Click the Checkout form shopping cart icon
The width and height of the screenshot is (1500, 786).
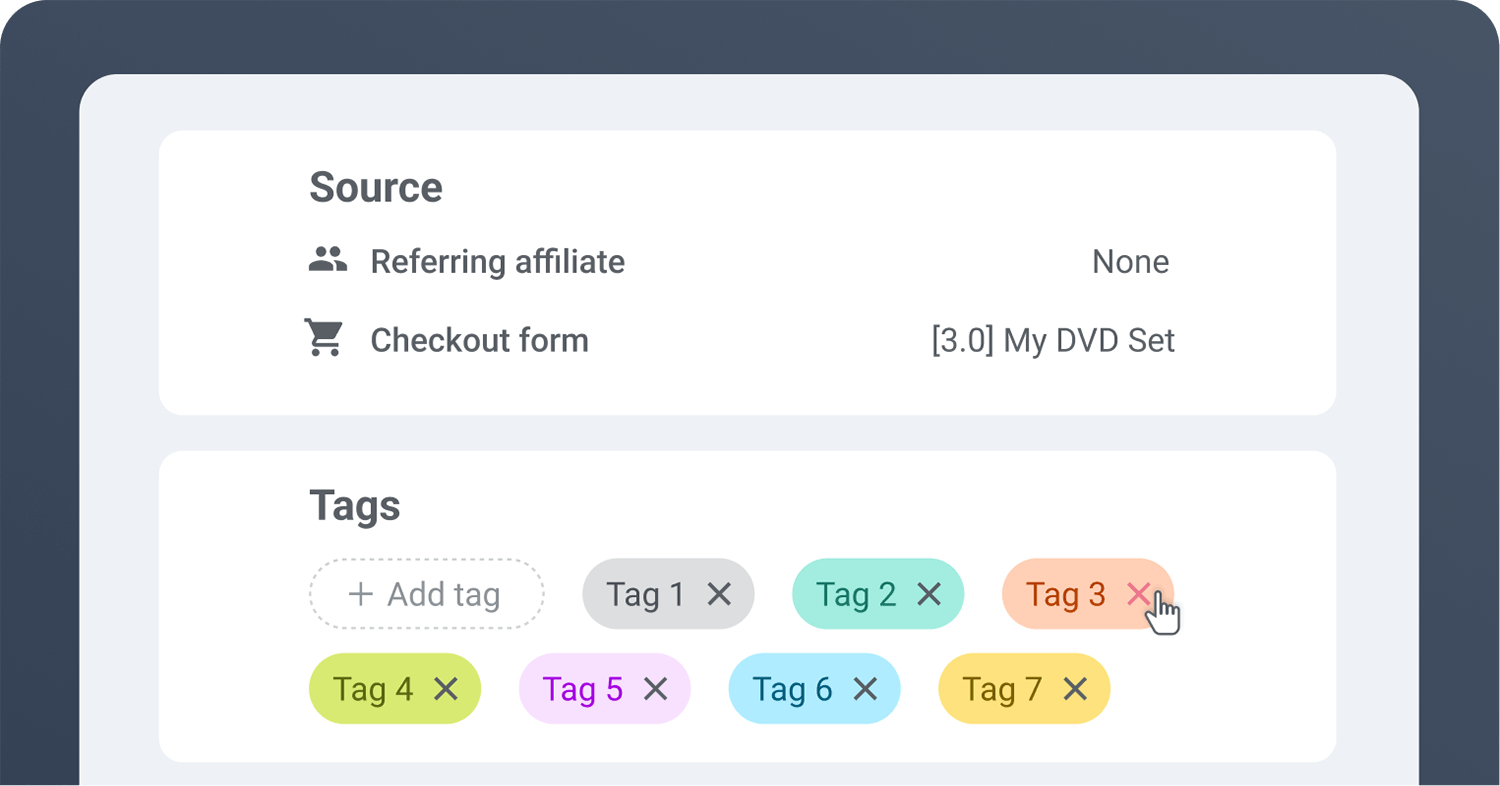click(x=324, y=339)
